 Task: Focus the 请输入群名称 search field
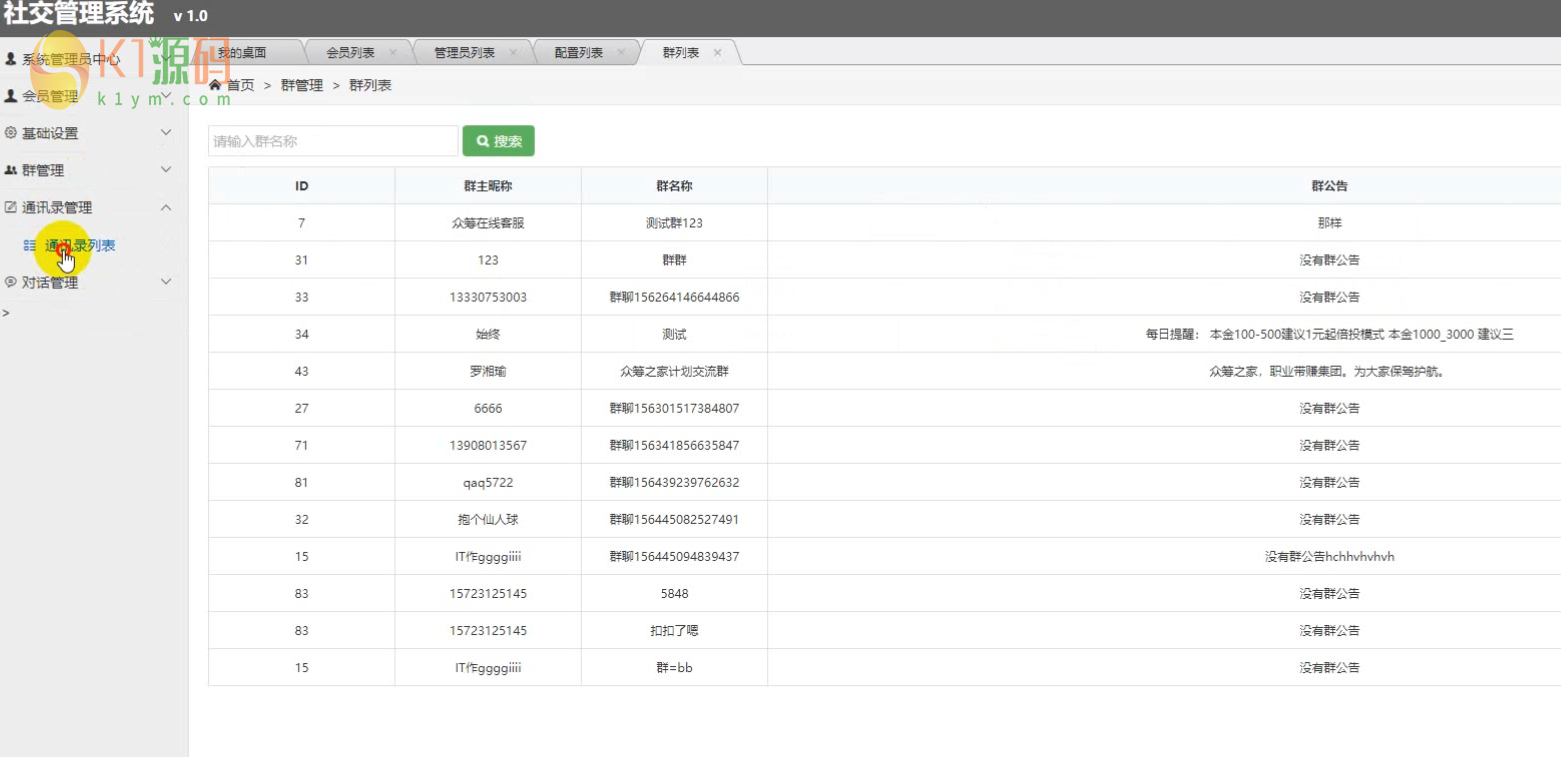pyautogui.click(x=333, y=141)
